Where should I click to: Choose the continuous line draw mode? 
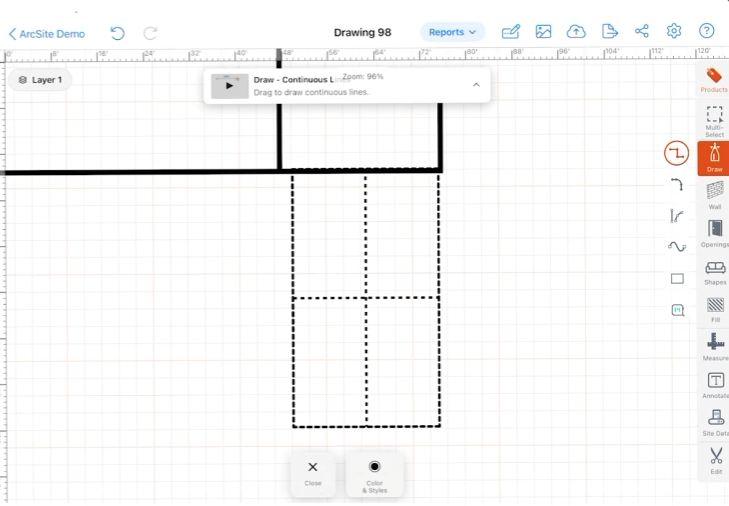pos(676,153)
